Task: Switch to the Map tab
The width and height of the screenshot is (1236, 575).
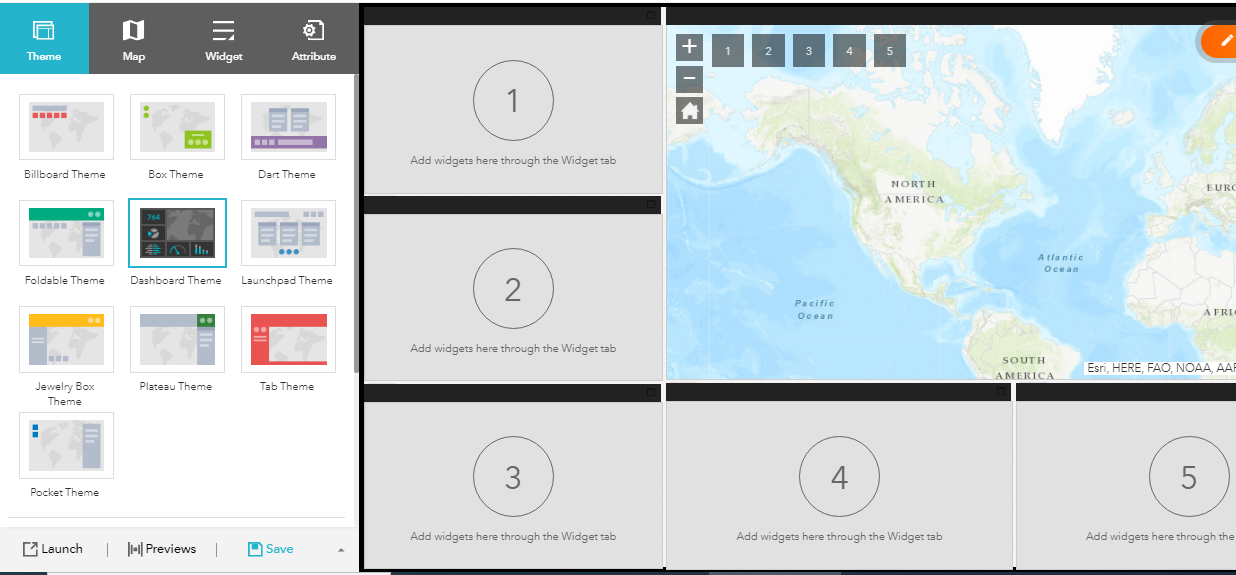Action: coord(134,38)
